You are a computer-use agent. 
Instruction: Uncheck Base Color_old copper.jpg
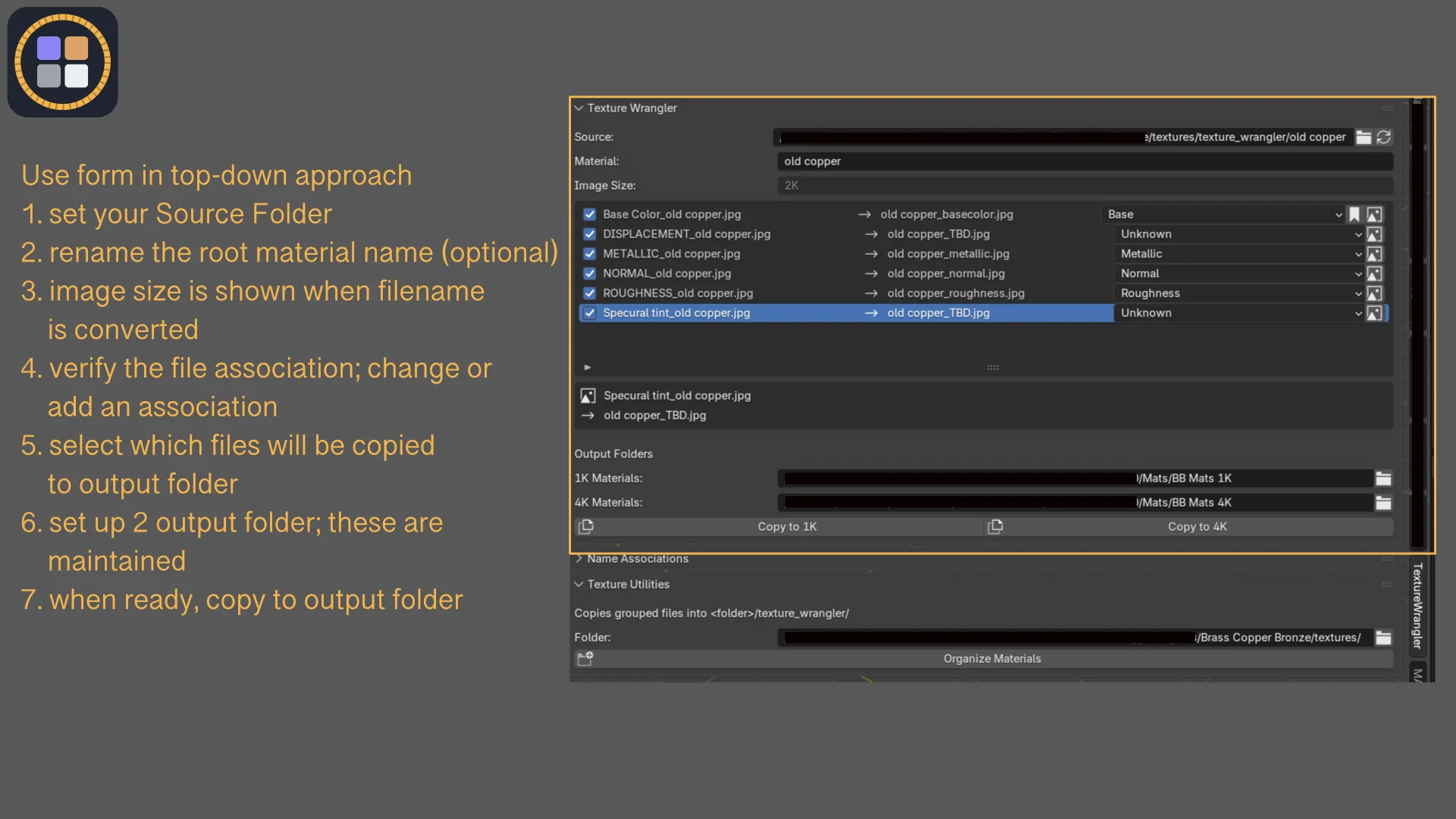(x=590, y=215)
